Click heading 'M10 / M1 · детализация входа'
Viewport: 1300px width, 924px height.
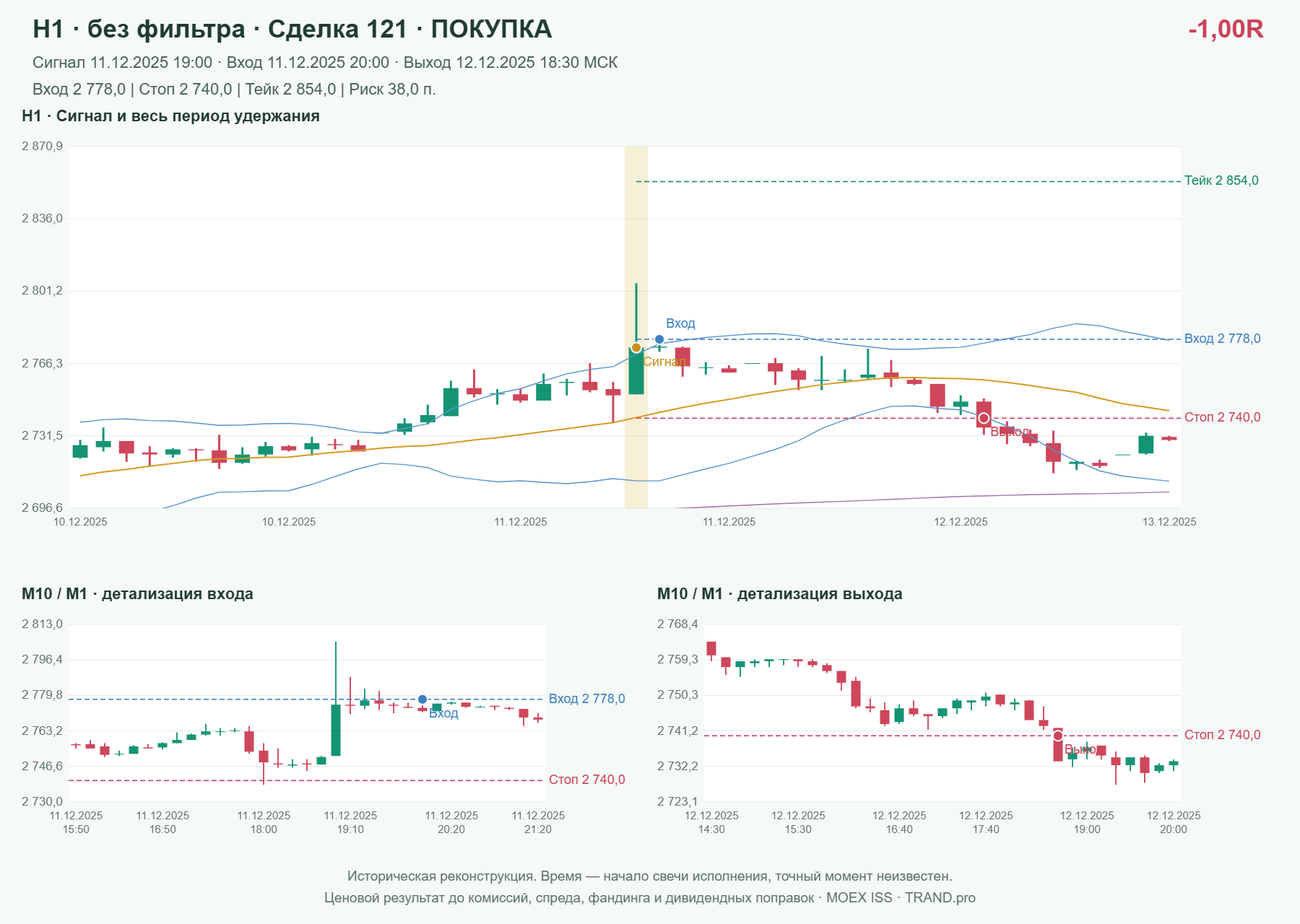click(137, 594)
